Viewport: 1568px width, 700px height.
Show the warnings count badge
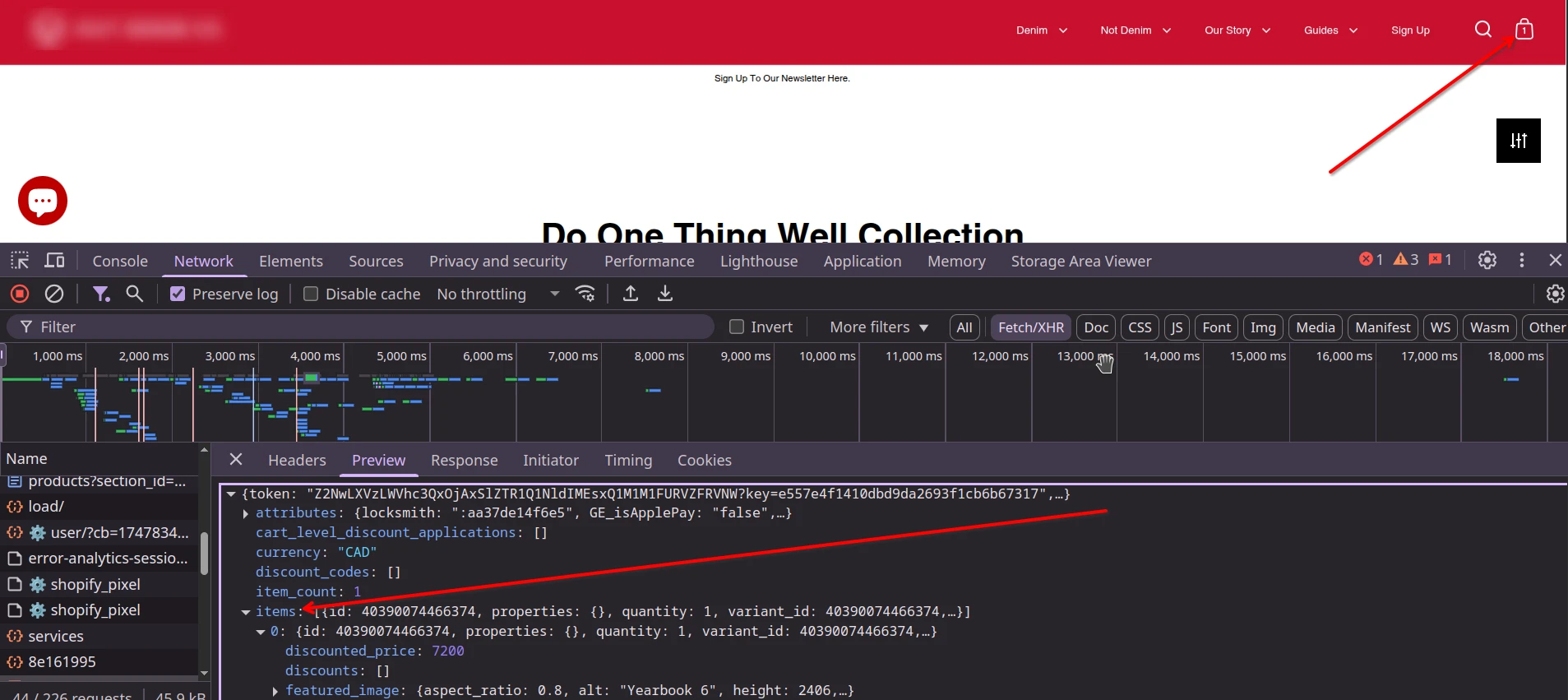(x=1406, y=260)
